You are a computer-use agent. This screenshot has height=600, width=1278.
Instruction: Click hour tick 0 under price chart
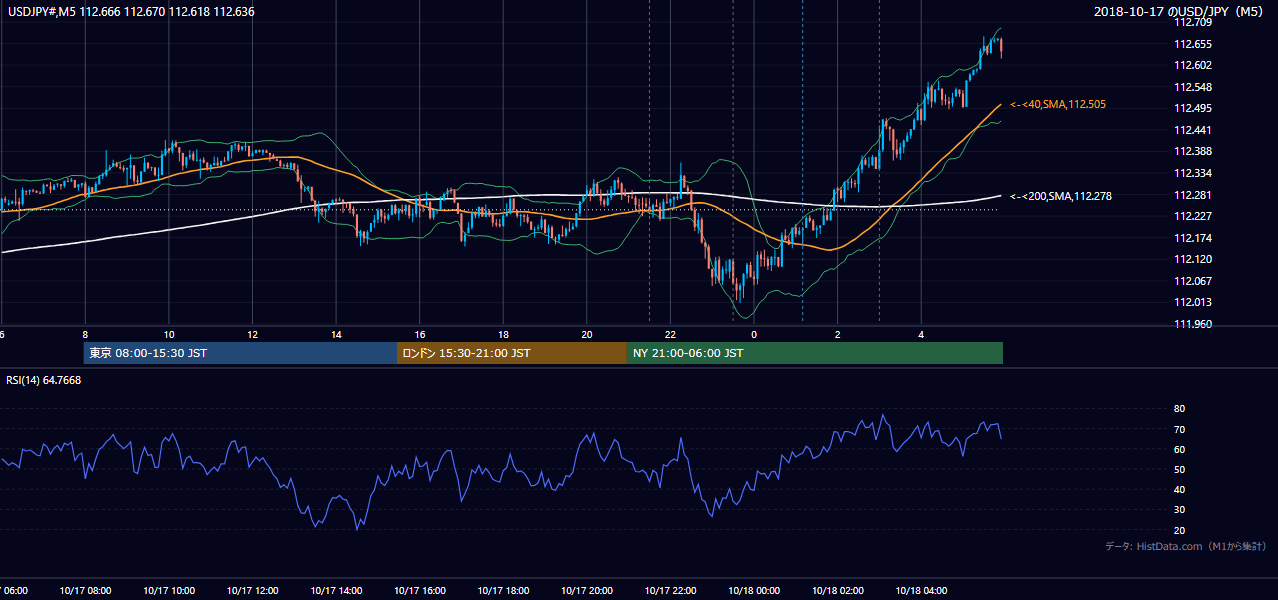pyautogui.click(x=754, y=335)
